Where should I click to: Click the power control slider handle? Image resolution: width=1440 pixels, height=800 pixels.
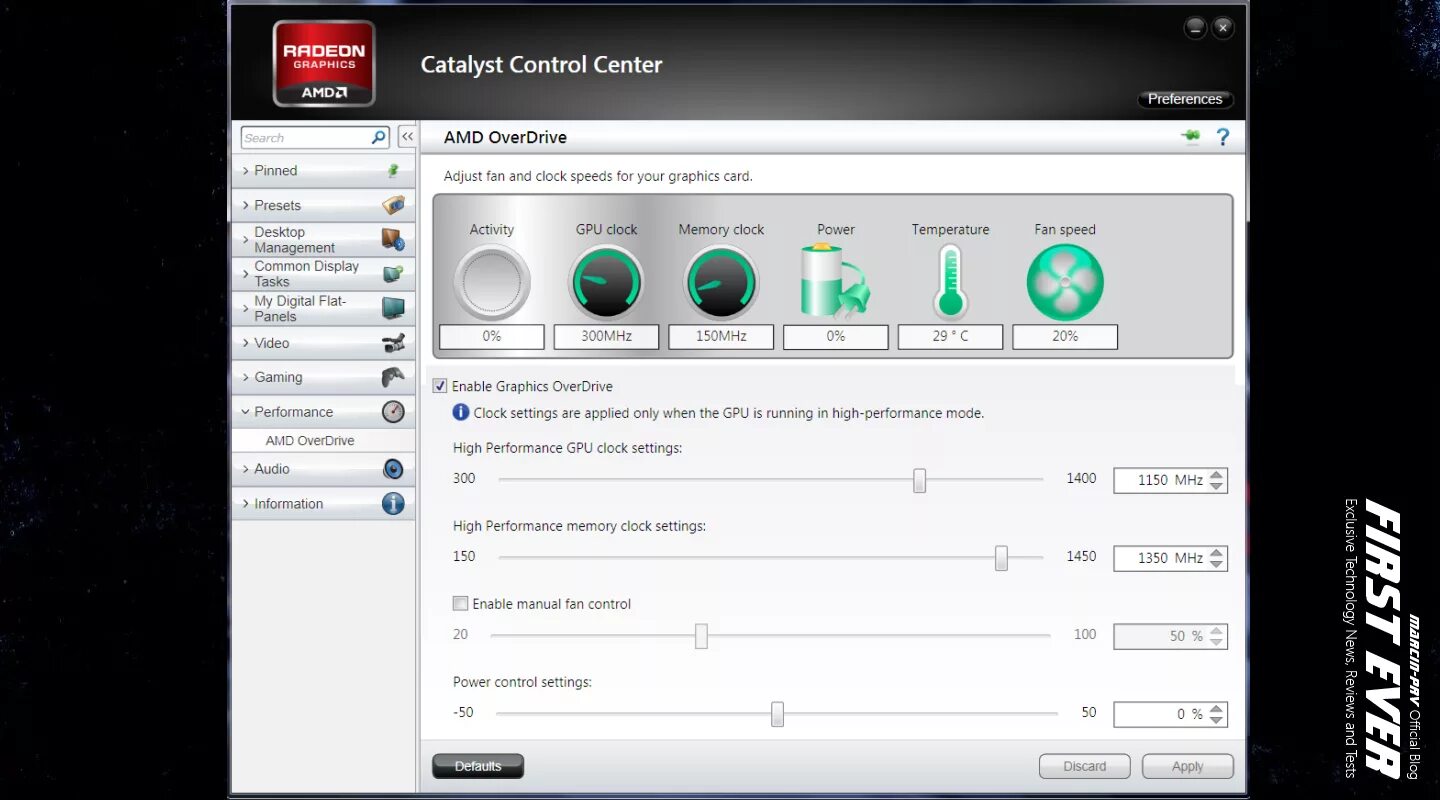[x=777, y=714]
